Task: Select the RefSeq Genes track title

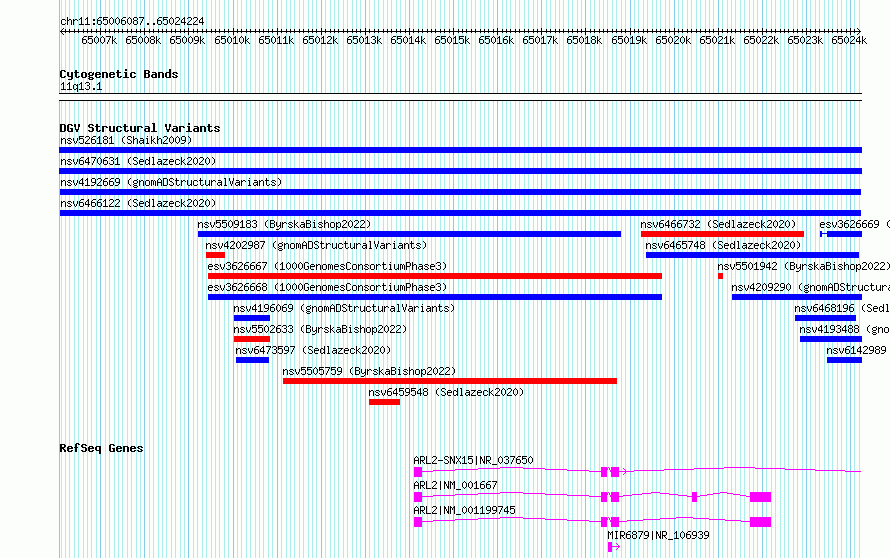Action: pyautogui.click(x=101, y=448)
